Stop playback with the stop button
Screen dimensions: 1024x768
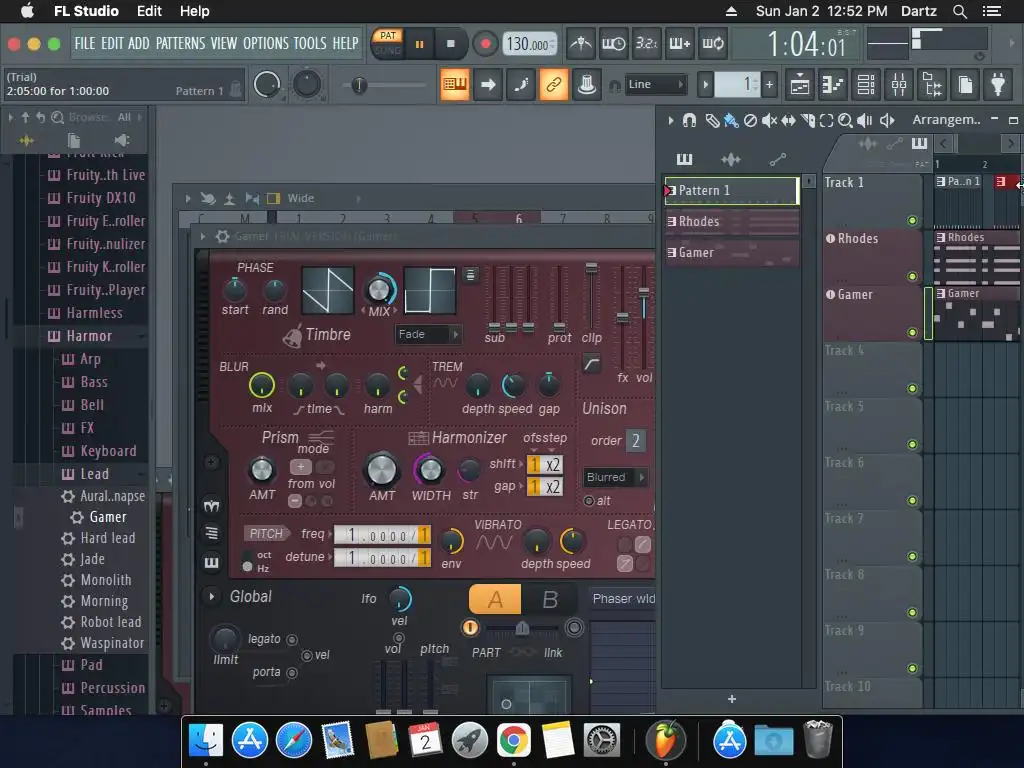[x=451, y=44]
